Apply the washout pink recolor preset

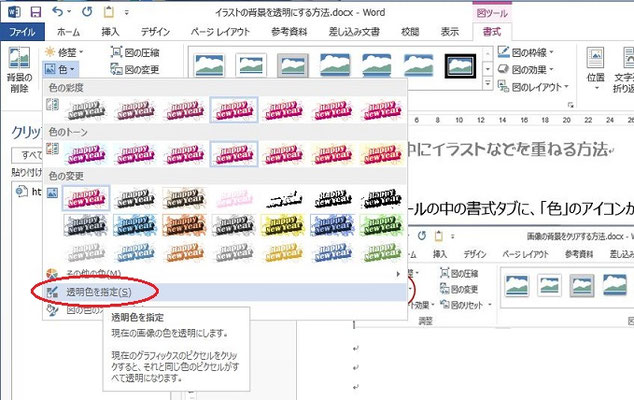click(234, 198)
